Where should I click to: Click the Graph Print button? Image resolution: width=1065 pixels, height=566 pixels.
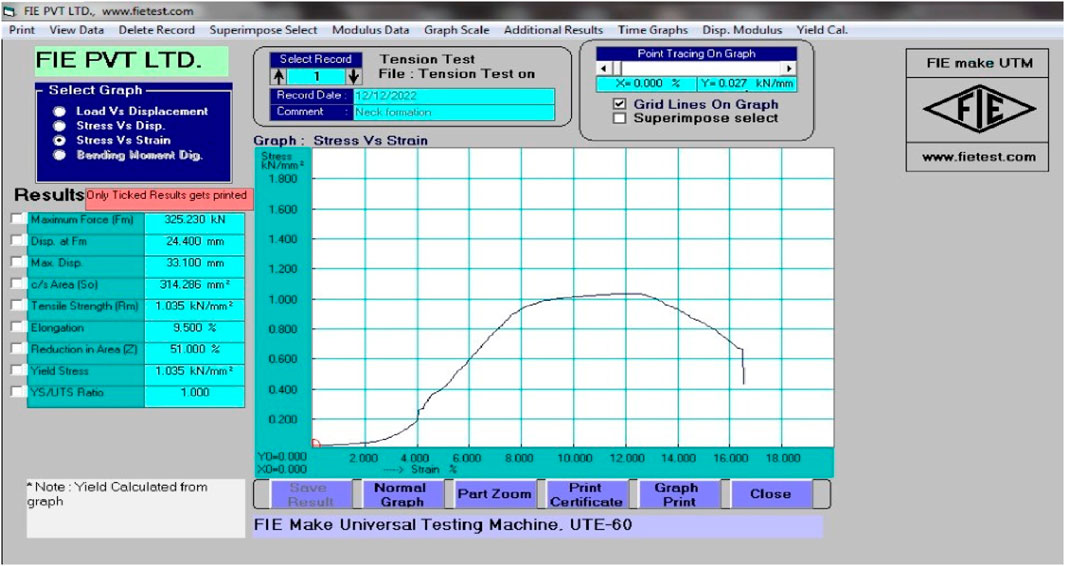point(679,495)
